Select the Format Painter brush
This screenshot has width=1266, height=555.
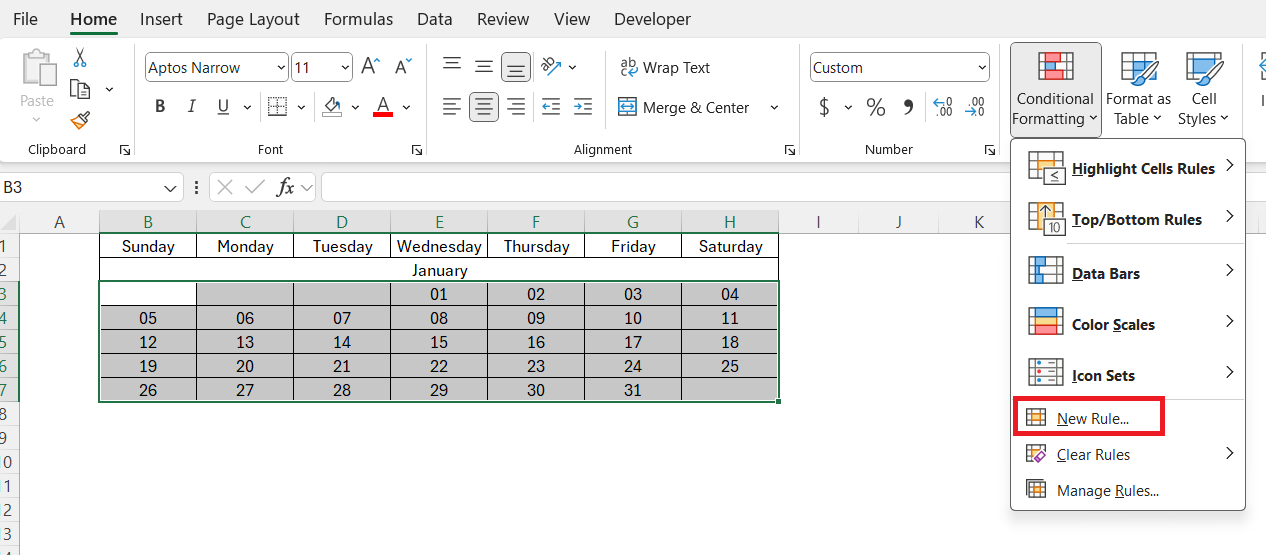coord(80,120)
